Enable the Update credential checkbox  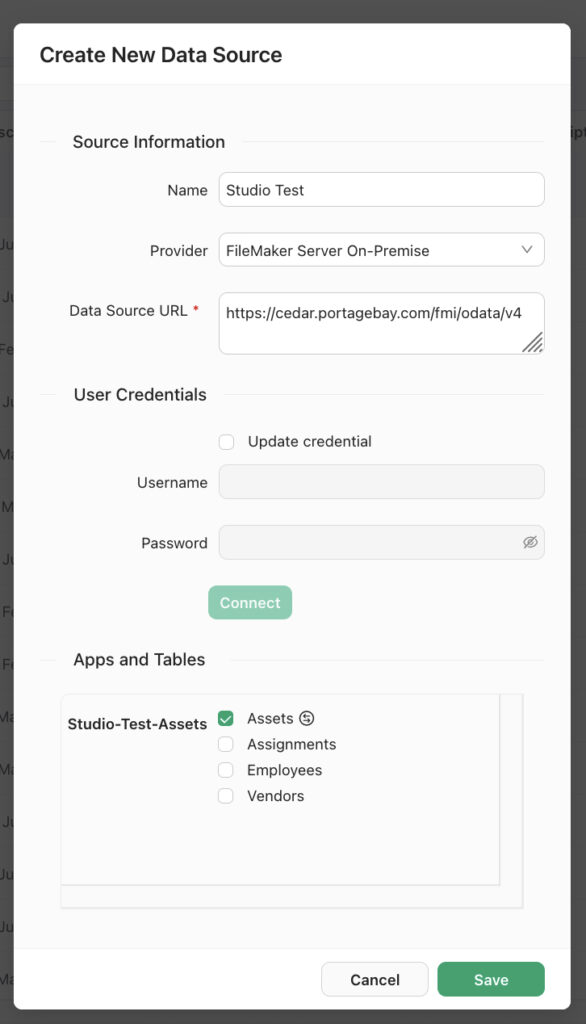(226, 442)
